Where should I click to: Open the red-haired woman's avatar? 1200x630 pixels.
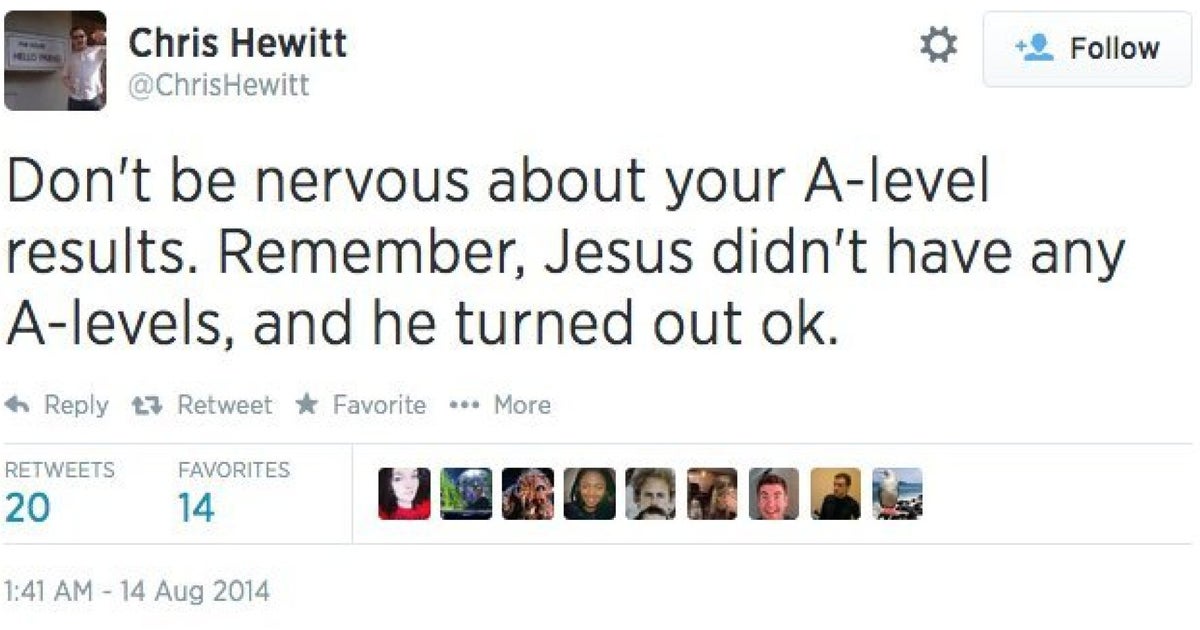pos(404,494)
